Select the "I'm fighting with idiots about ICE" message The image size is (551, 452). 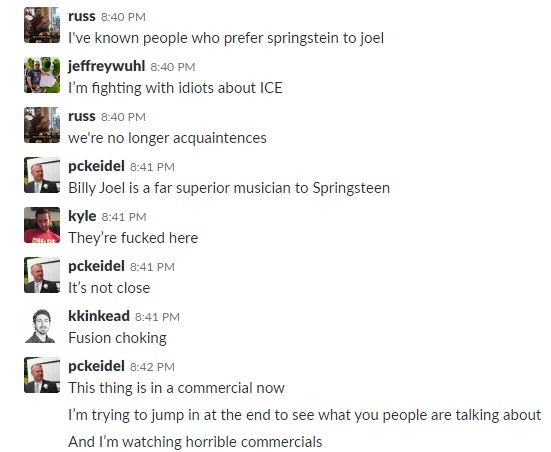(175, 88)
